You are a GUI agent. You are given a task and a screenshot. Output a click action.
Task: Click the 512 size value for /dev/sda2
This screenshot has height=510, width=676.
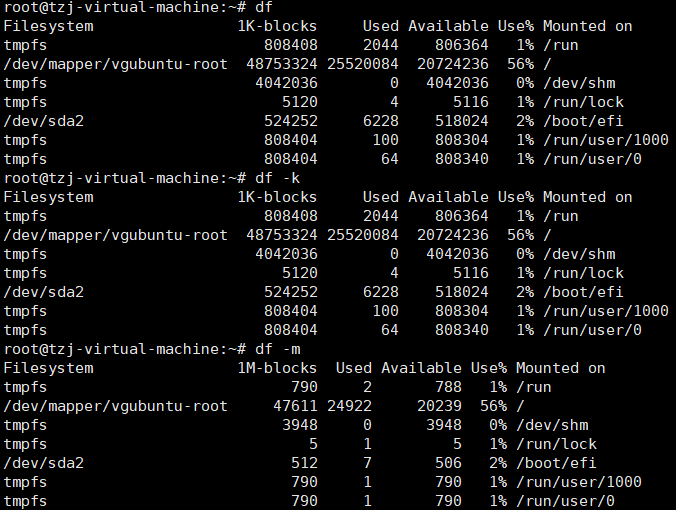point(303,463)
